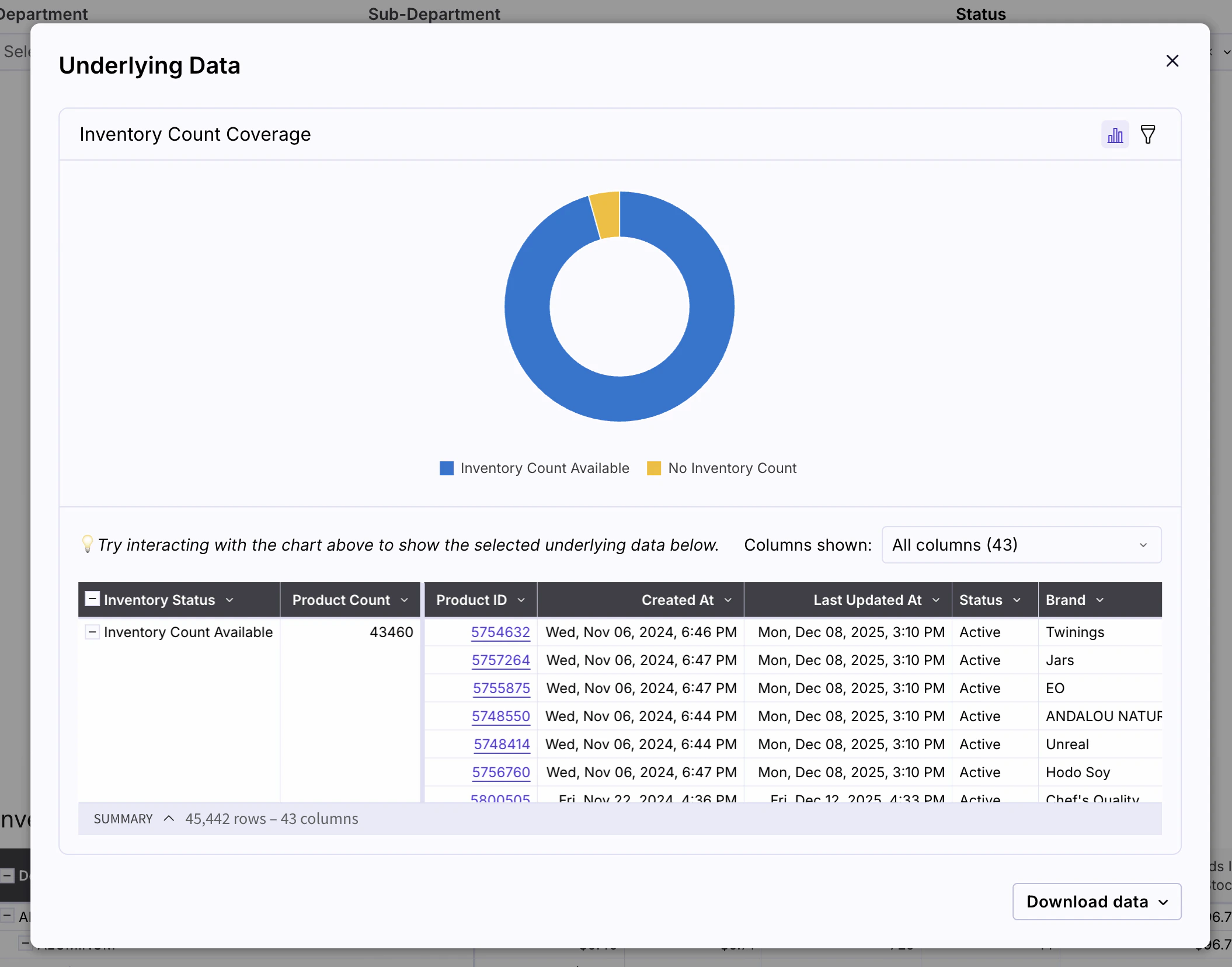Viewport: 1232px width, 967px height.
Task: Open the Status column menu
Action: pos(1017,600)
